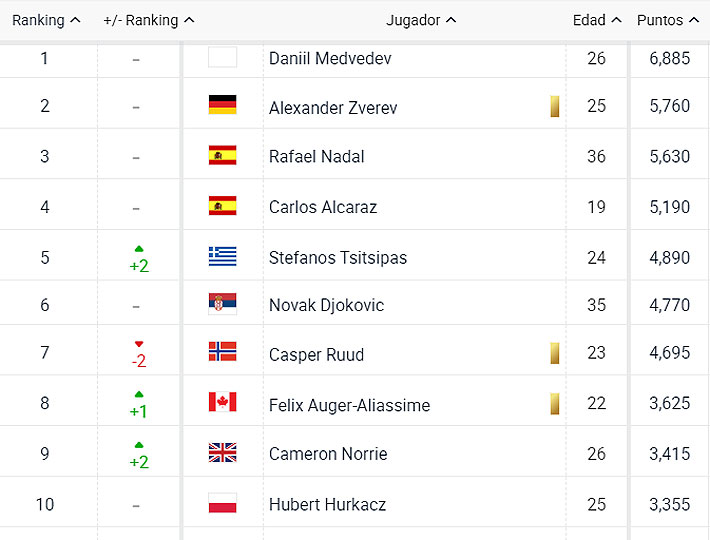This screenshot has width=710, height=540.
Task: Click the gold badge in Casper Ruud's row
Action: 554,354
